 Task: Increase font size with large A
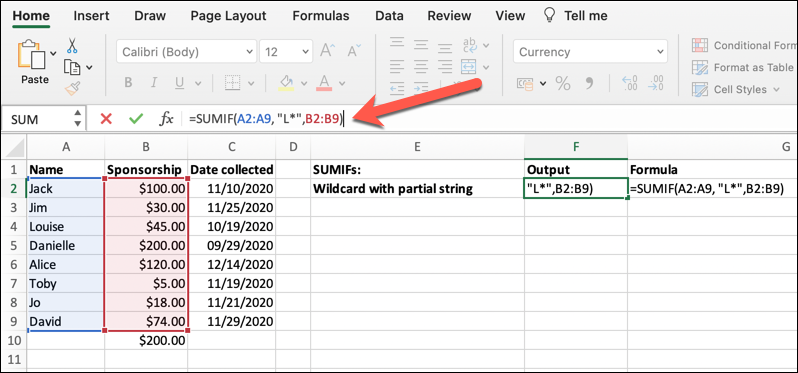(x=326, y=51)
